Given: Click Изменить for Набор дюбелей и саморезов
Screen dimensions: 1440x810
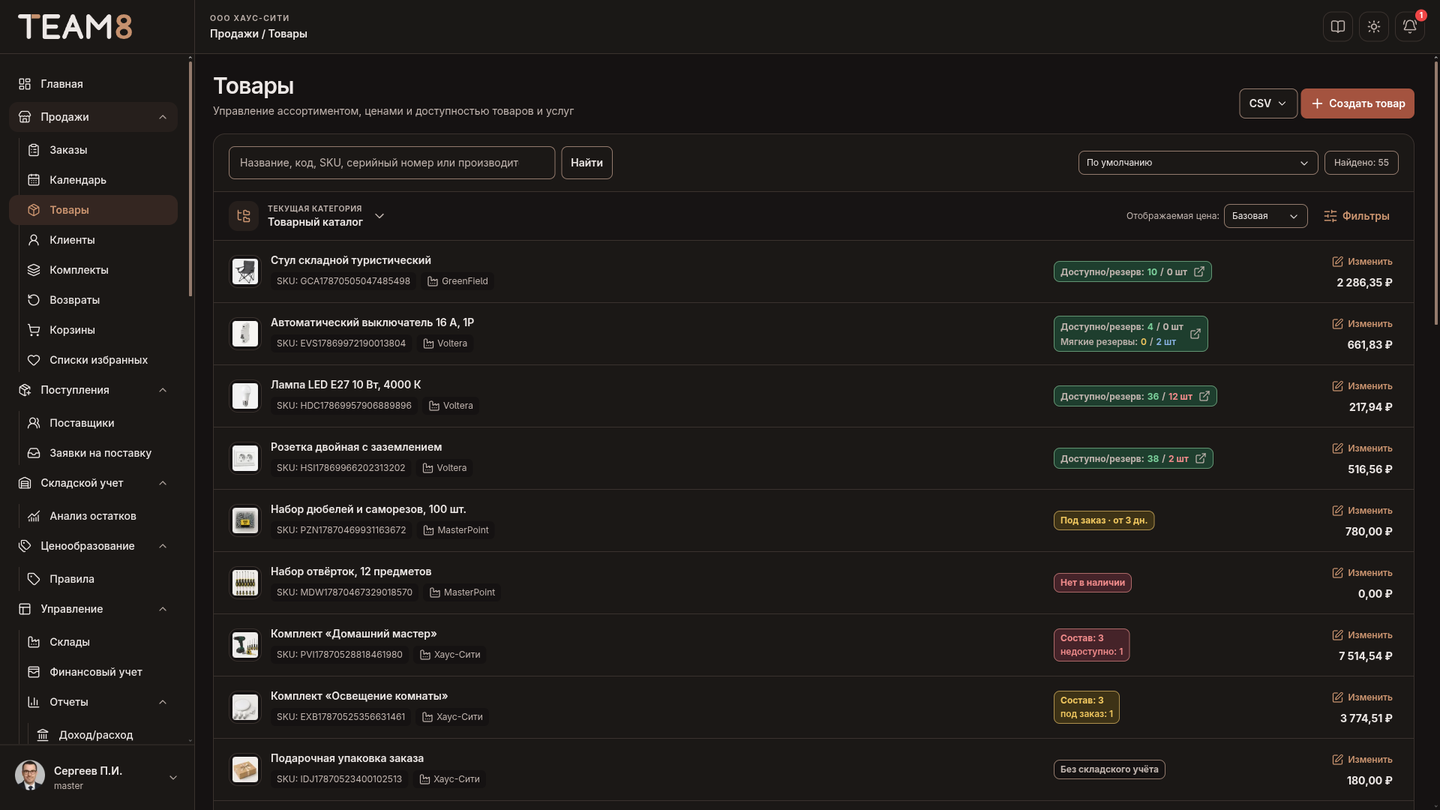Looking at the screenshot, I should coord(1362,511).
